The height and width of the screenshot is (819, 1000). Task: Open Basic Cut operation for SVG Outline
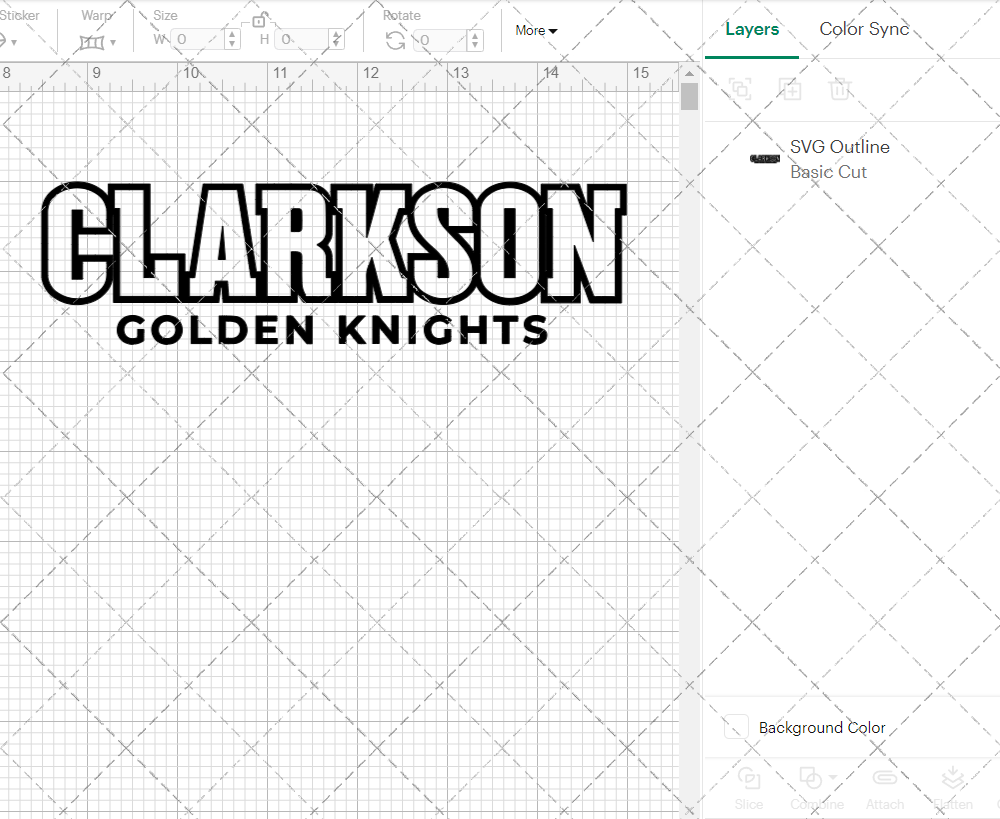pos(829,172)
